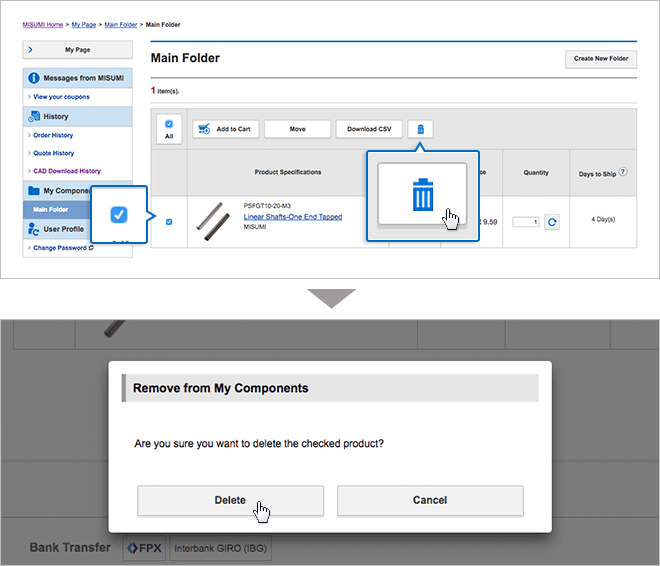
Task: Click the large enlarged trash can icon
Action: click(x=424, y=195)
